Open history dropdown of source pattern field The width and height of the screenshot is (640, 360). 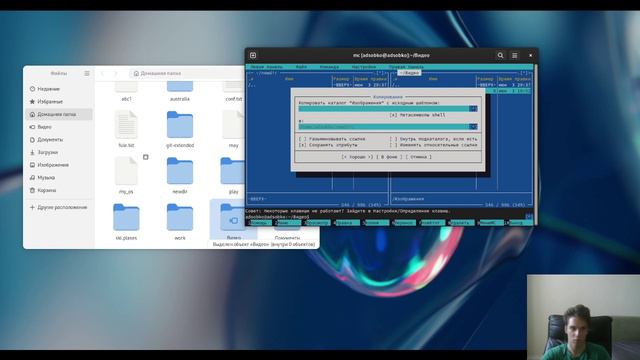(473, 109)
